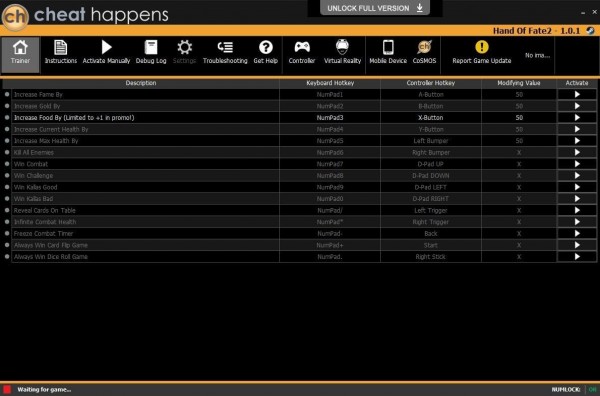Screen dimensions: 600x396
Task: Edit modifying value for Increase Gold By
Action: click(519, 106)
